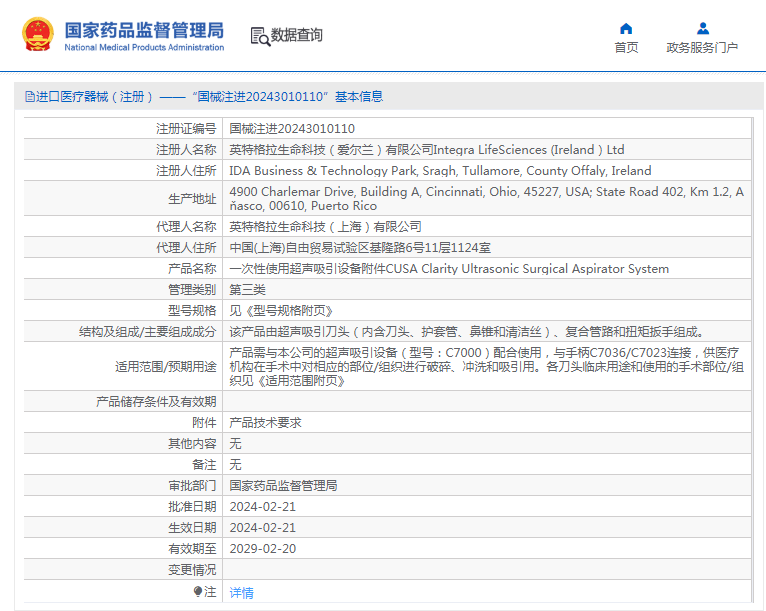Select the intended-use text mentioning C7000
The width and height of the screenshot is (766, 611).
click(487, 366)
